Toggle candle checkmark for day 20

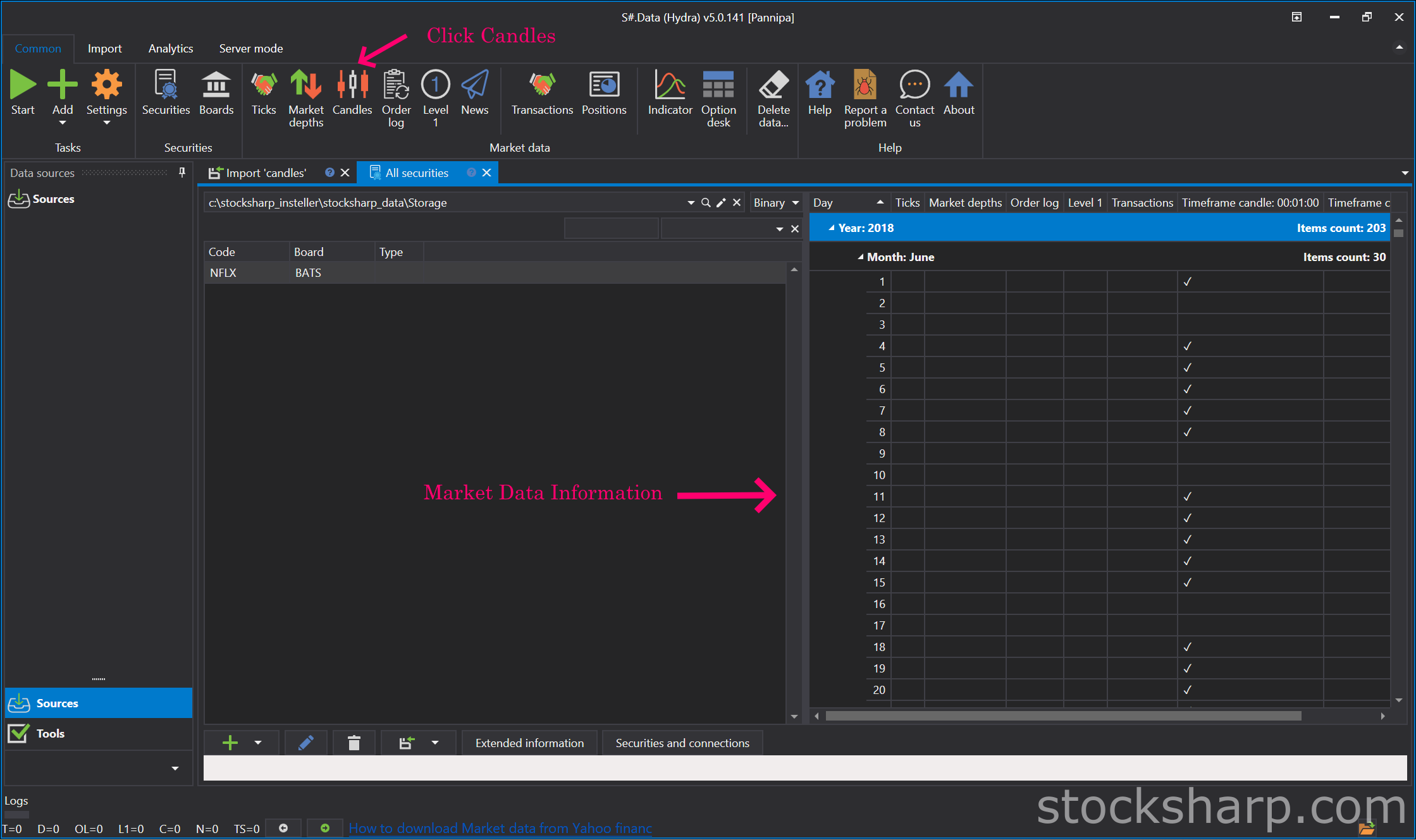coord(1187,690)
